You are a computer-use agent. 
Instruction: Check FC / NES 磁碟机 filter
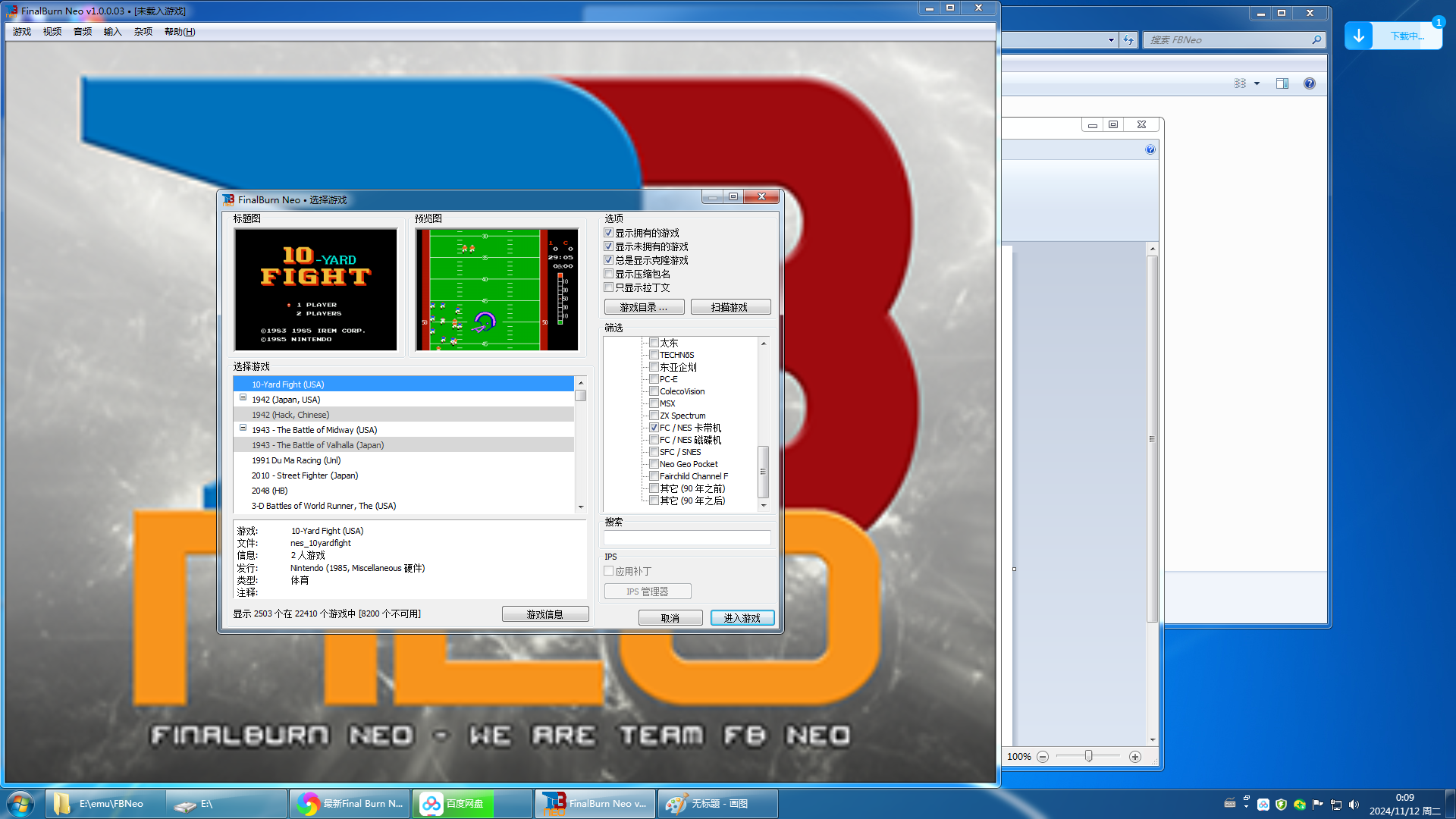654,440
